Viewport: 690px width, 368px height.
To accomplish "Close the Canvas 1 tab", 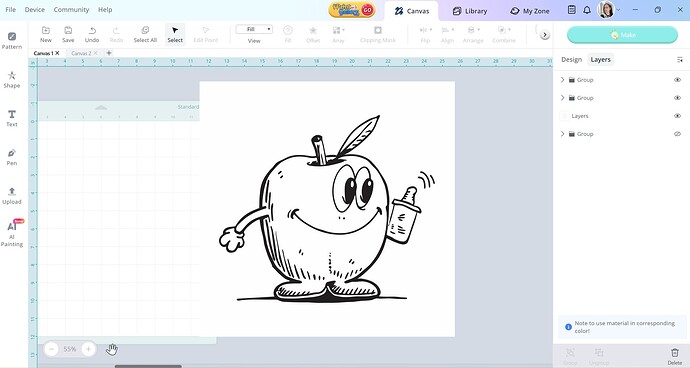I will pyautogui.click(x=57, y=53).
